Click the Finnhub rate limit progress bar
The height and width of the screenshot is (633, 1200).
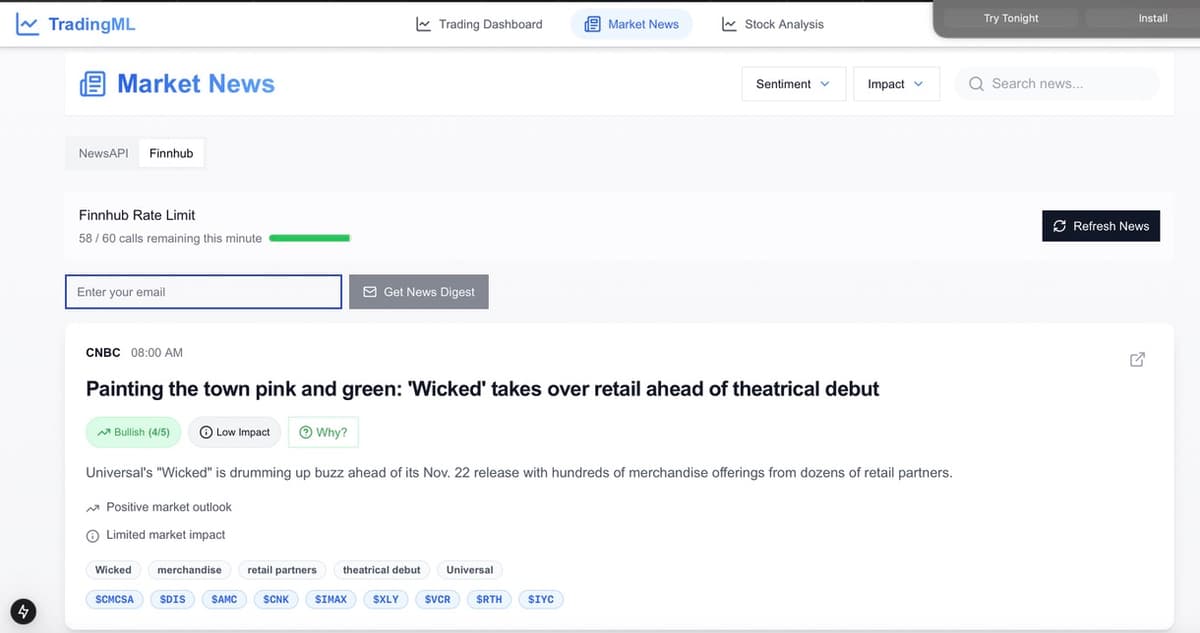[x=310, y=238]
